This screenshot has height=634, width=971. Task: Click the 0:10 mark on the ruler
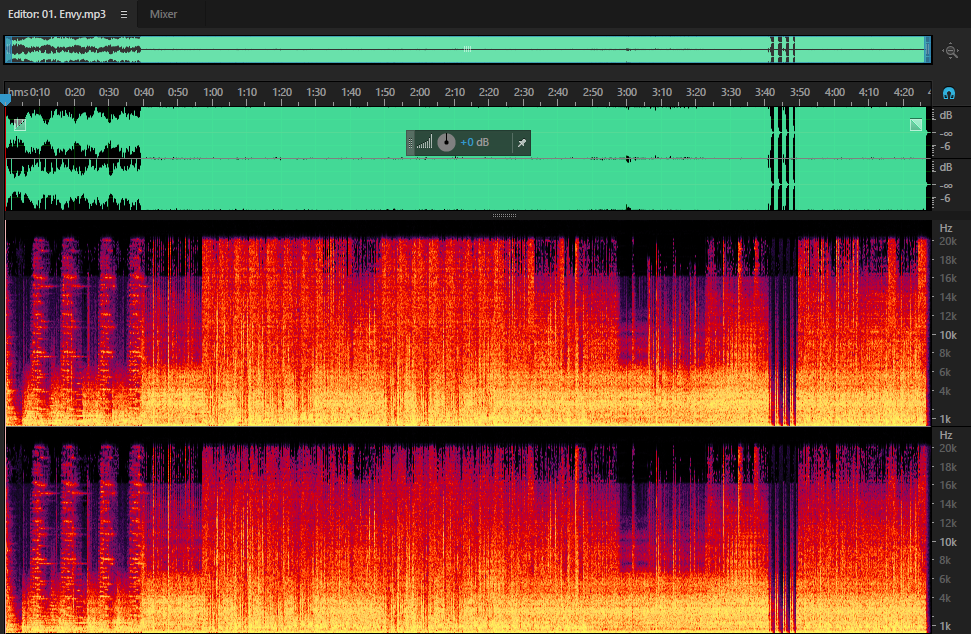pyautogui.click(x=40, y=92)
